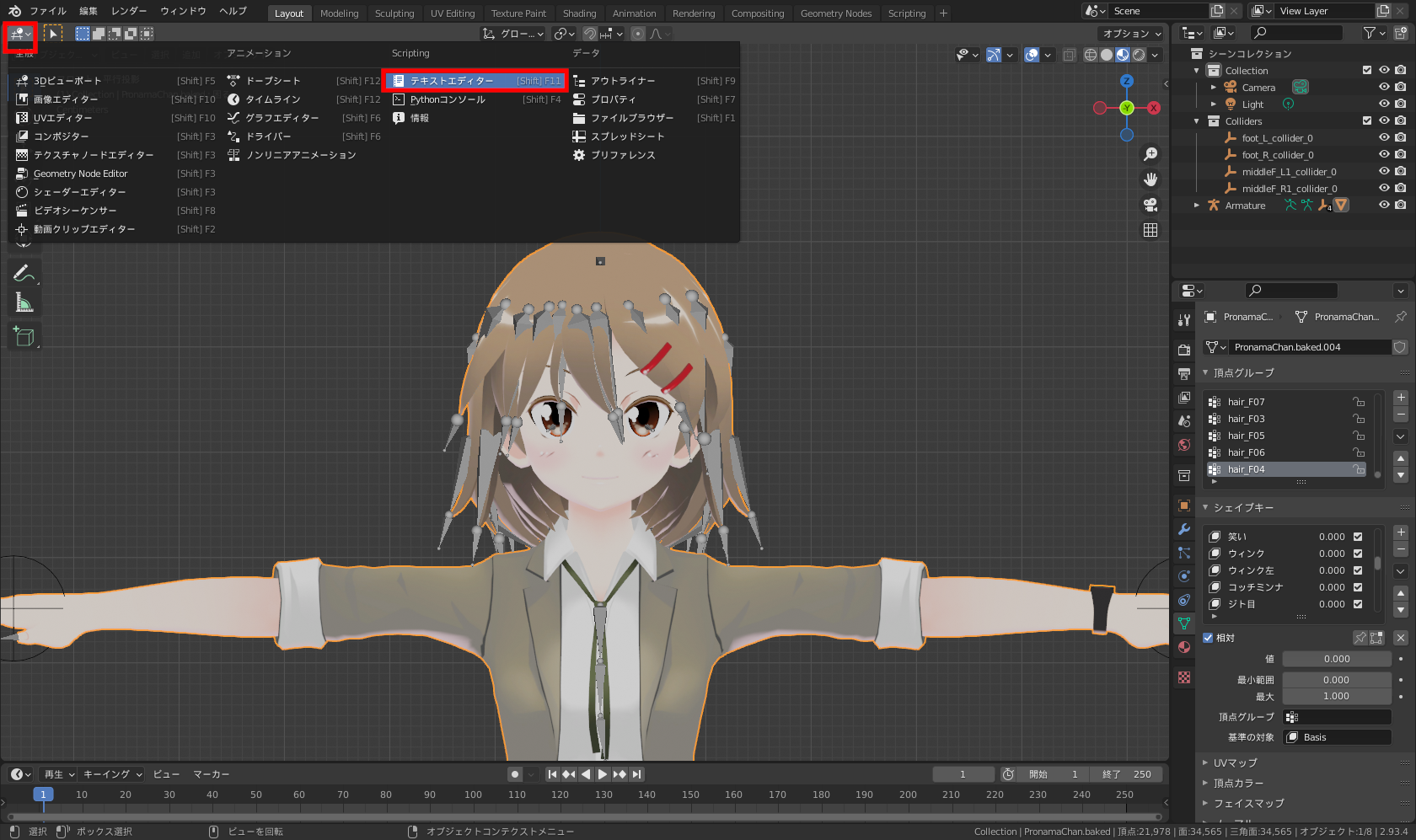Hide the Light object in the outliner
The width and height of the screenshot is (1416, 840).
point(1382,104)
